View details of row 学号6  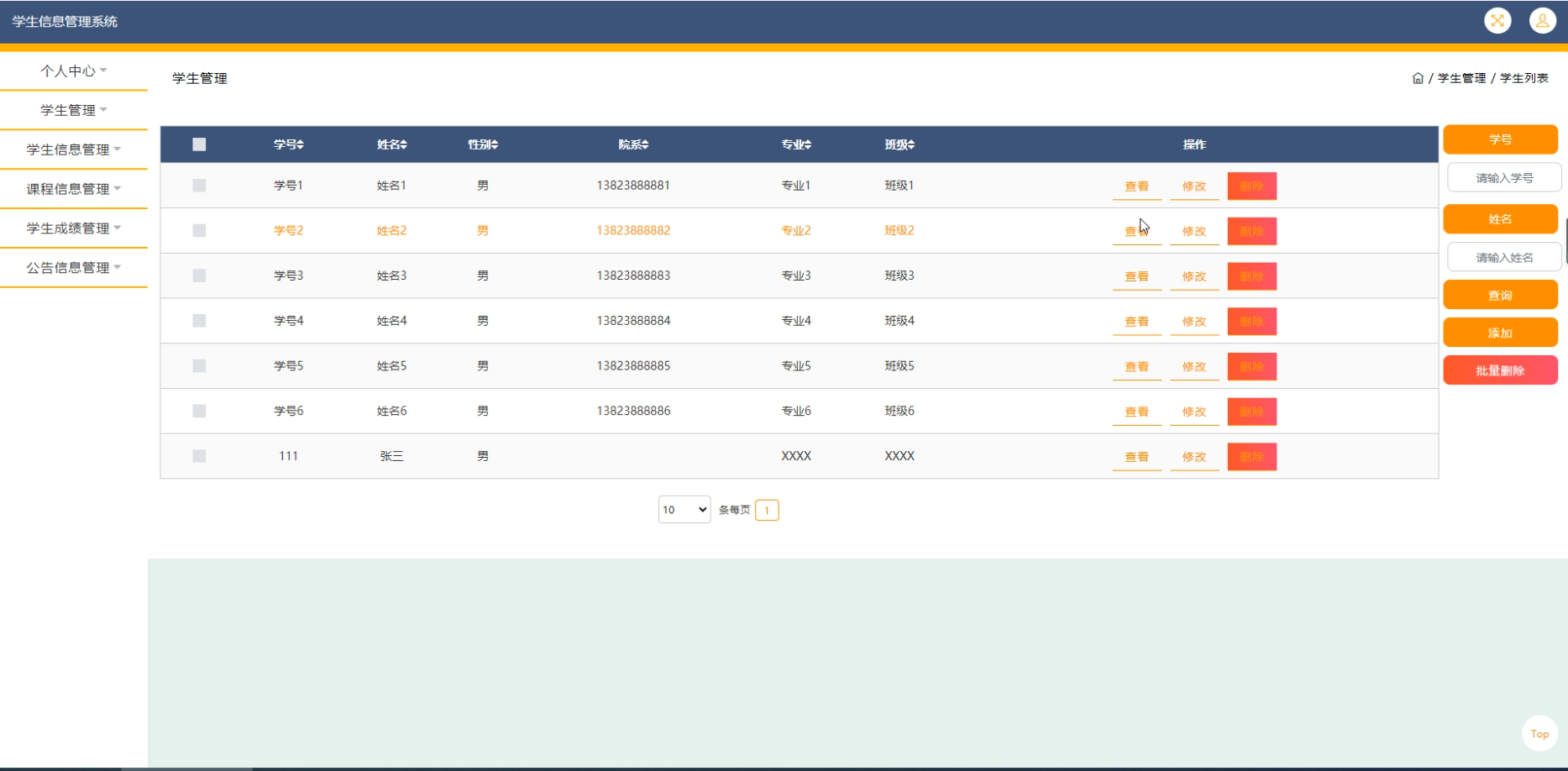pos(1137,412)
